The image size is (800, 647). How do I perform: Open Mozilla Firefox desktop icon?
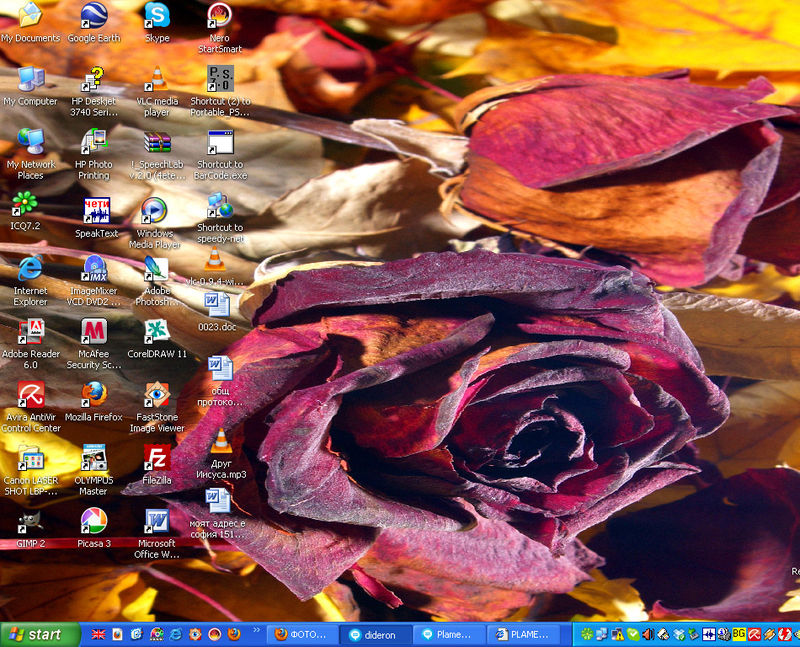click(x=93, y=393)
